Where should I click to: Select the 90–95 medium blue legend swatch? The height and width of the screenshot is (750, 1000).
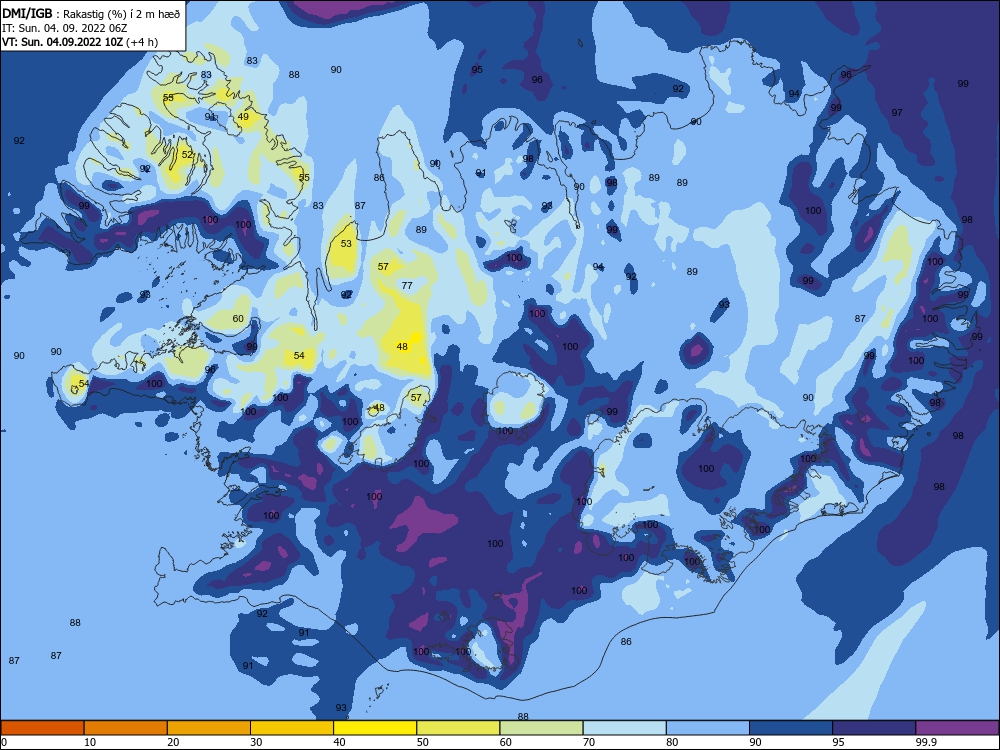tap(791, 728)
